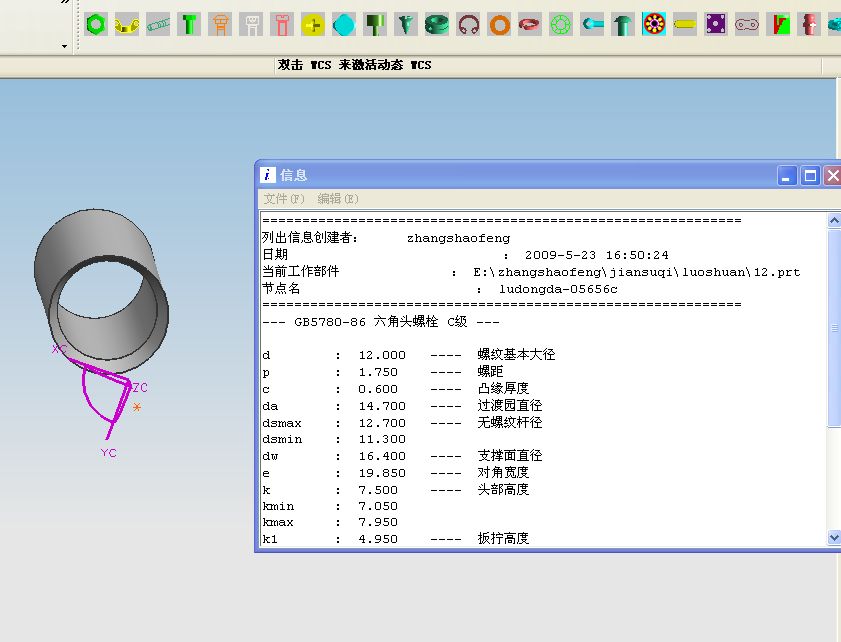The image size is (841, 642).
Task: Select the yellow flat key icon
Action: 685,25
